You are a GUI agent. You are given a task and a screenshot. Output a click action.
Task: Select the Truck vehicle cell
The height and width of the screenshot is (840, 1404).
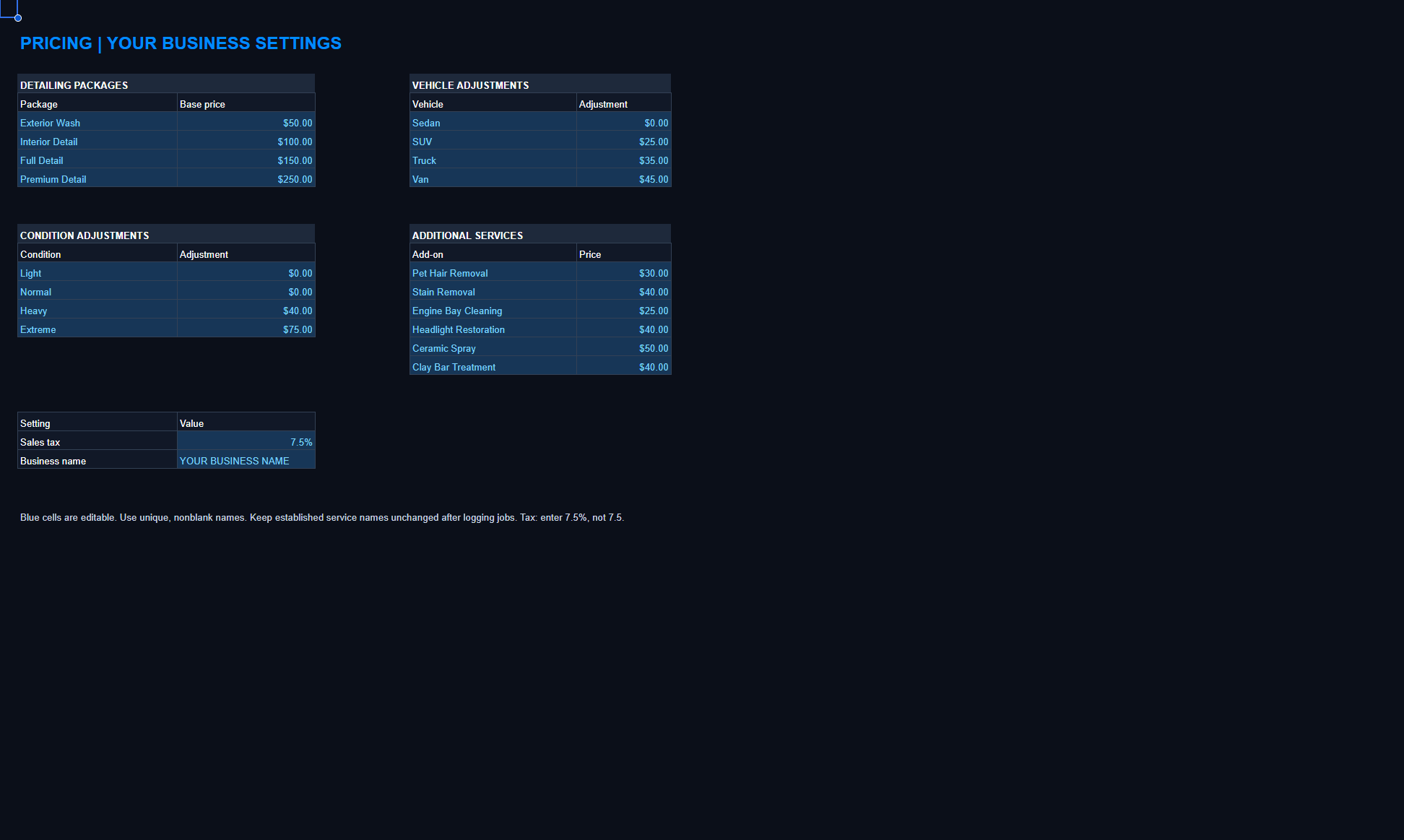pyautogui.click(x=493, y=160)
